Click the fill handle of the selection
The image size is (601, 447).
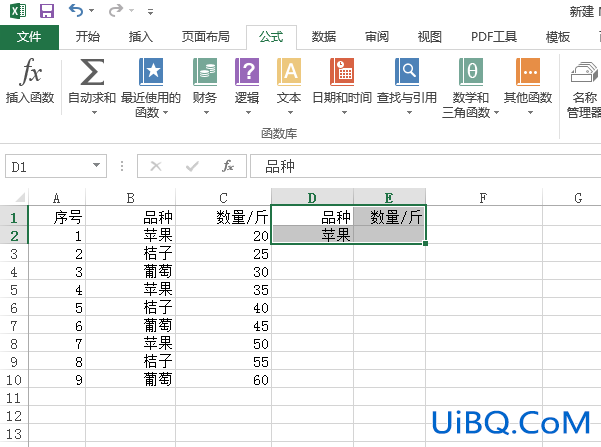pyautogui.click(x=425, y=243)
